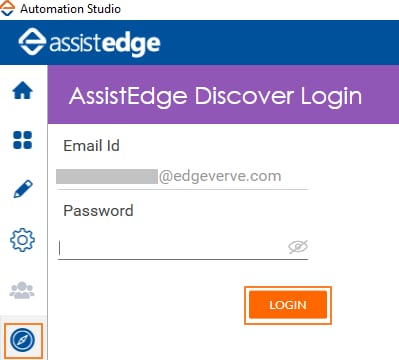Image resolution: width=399 pixels, height=360 pixels.
Task: Select the compass Discover icon
Action: (x=22, y=340)
